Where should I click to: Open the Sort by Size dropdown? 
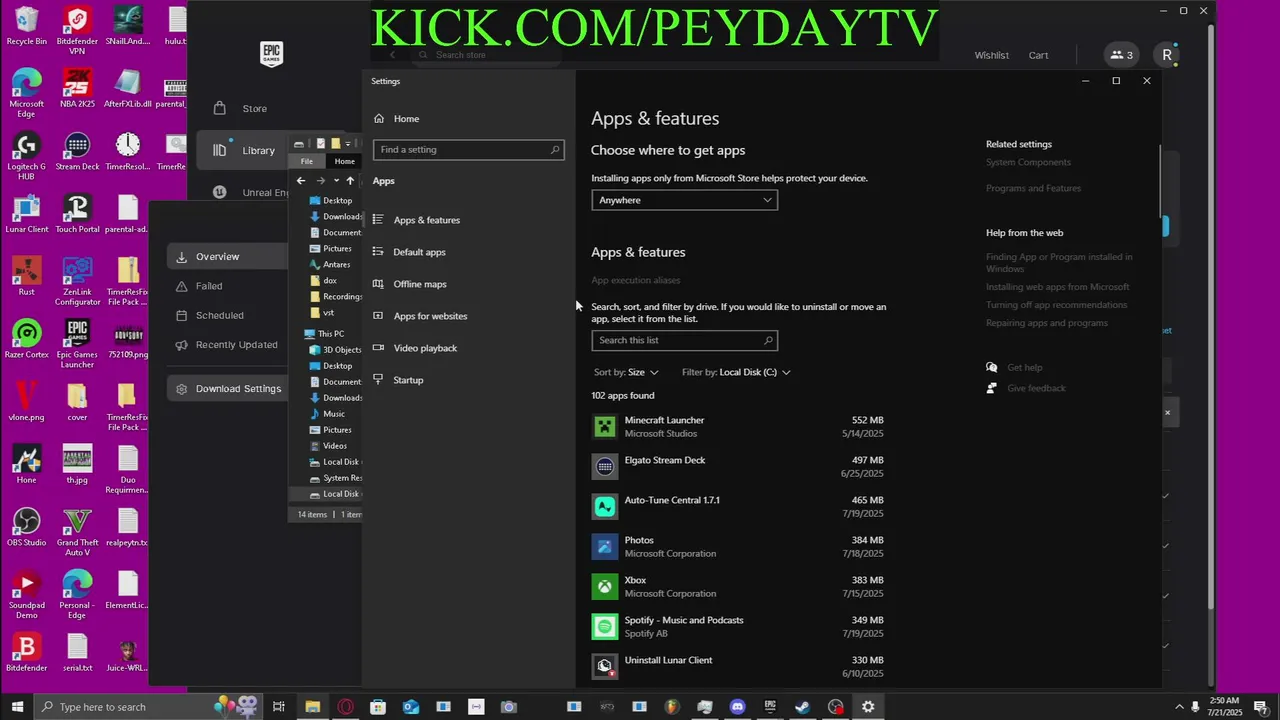626,372
